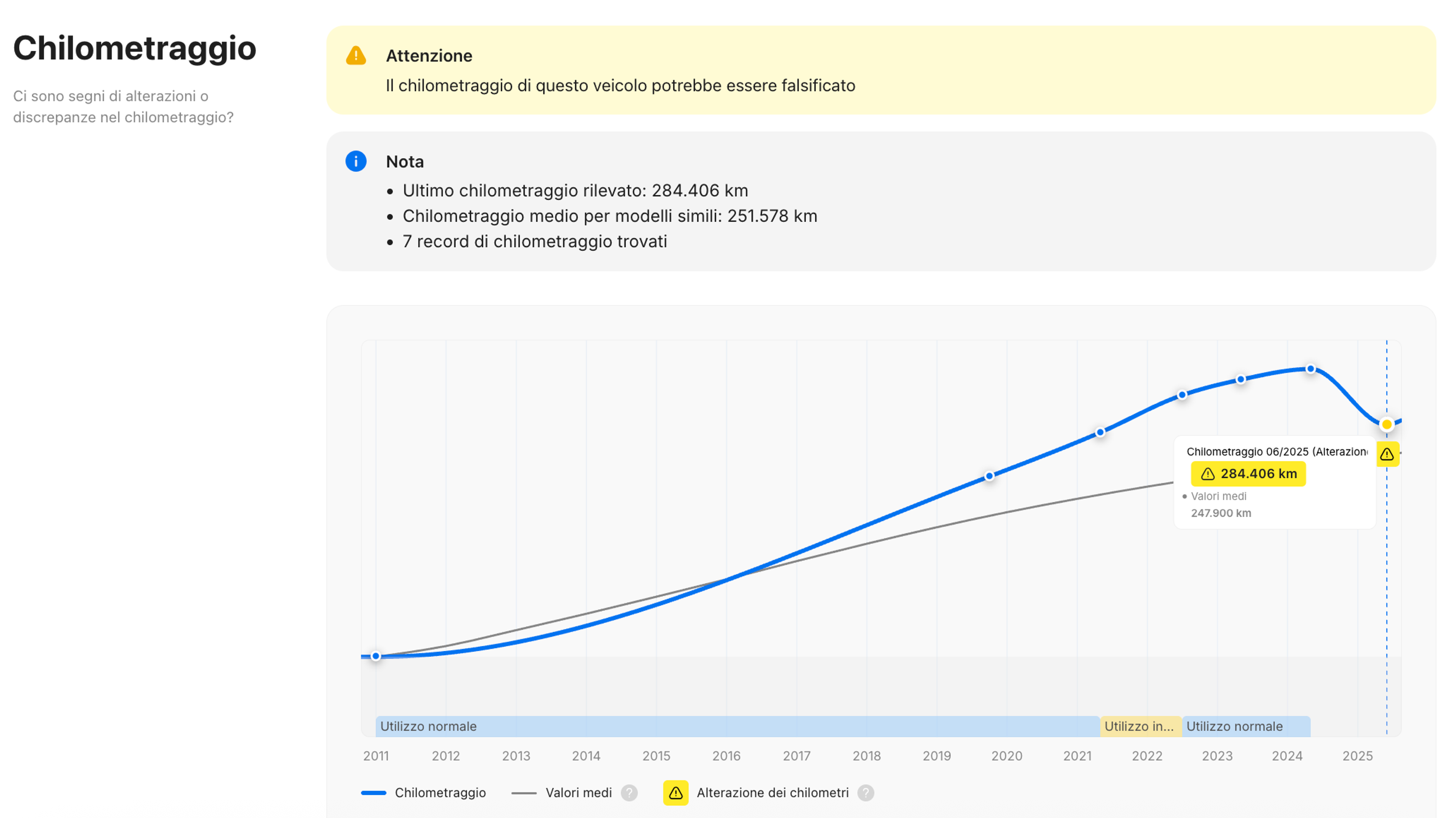Click yellow Alterazione dei chilometri legend icon
The height and width of the screenshot is (818, 1456).
point(675,793)
